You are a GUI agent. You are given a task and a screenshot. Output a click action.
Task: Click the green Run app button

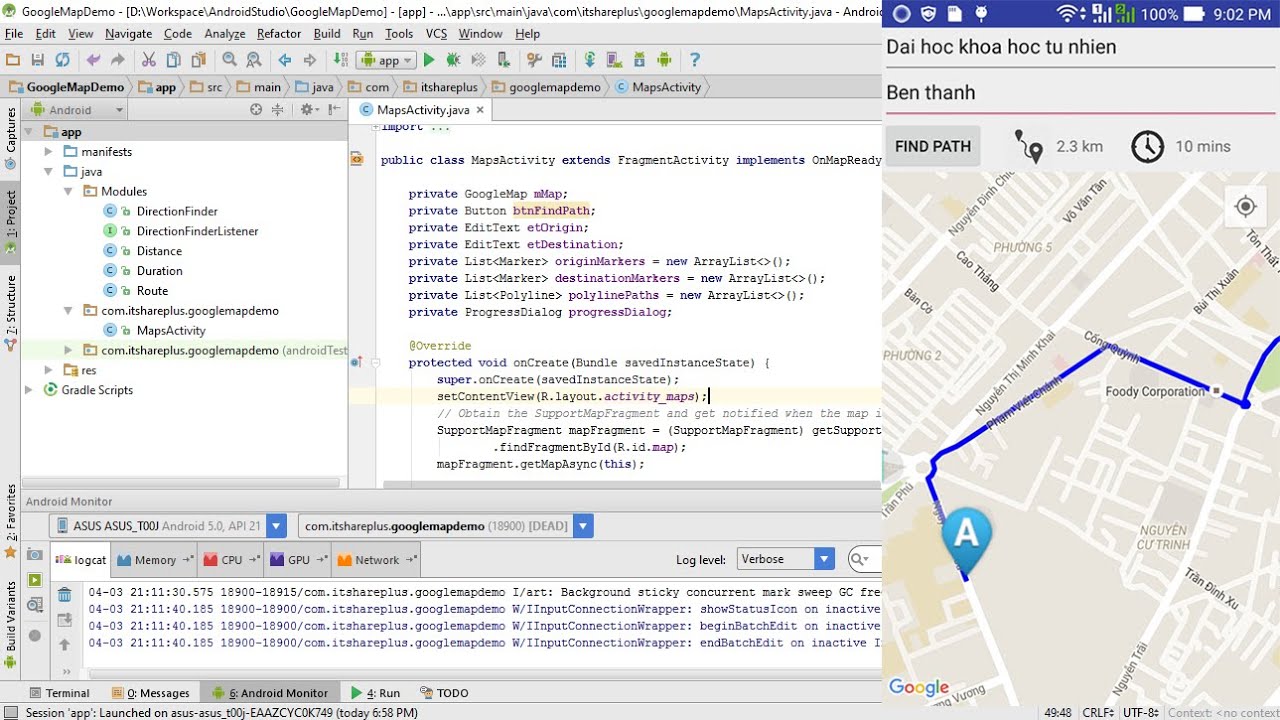pos(429,60)
